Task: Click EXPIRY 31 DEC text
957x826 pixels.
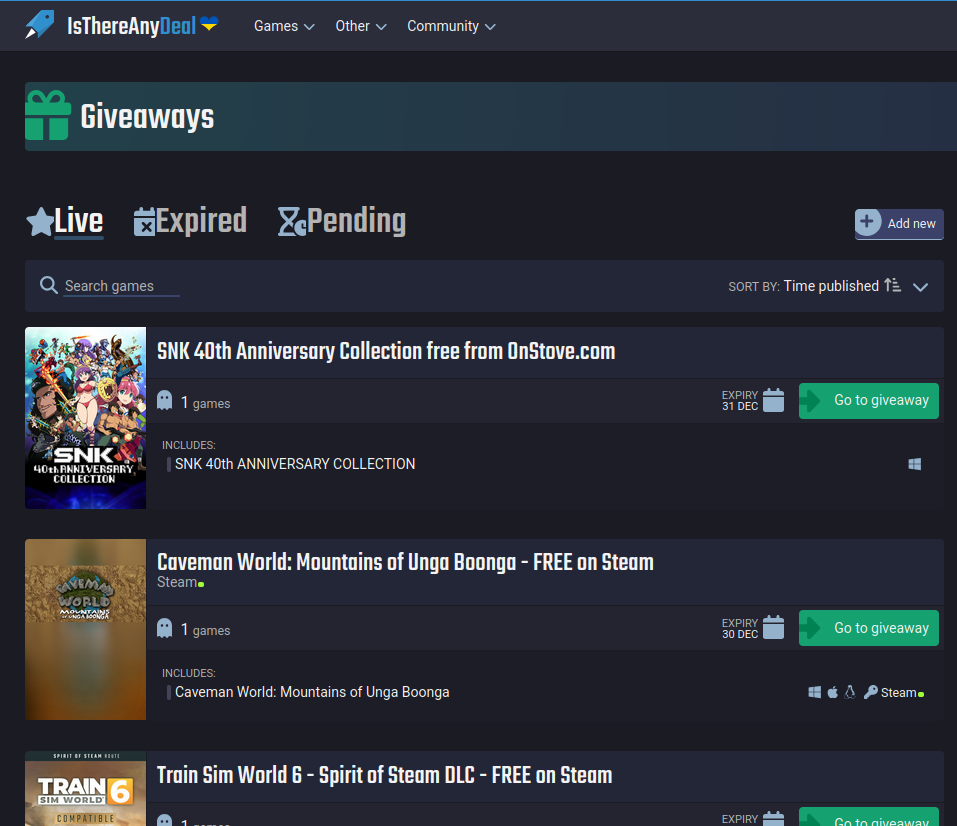Action: point(740,400)
